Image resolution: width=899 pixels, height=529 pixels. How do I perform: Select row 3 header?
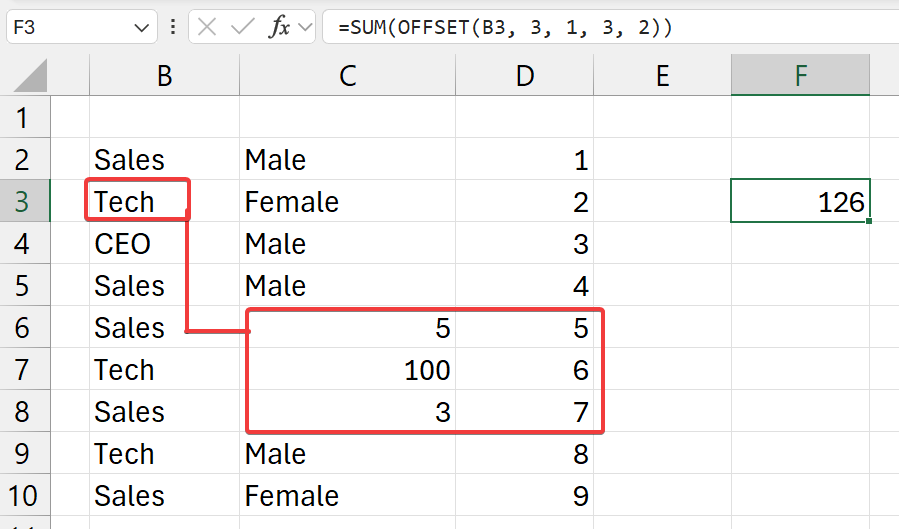(22, 202)
